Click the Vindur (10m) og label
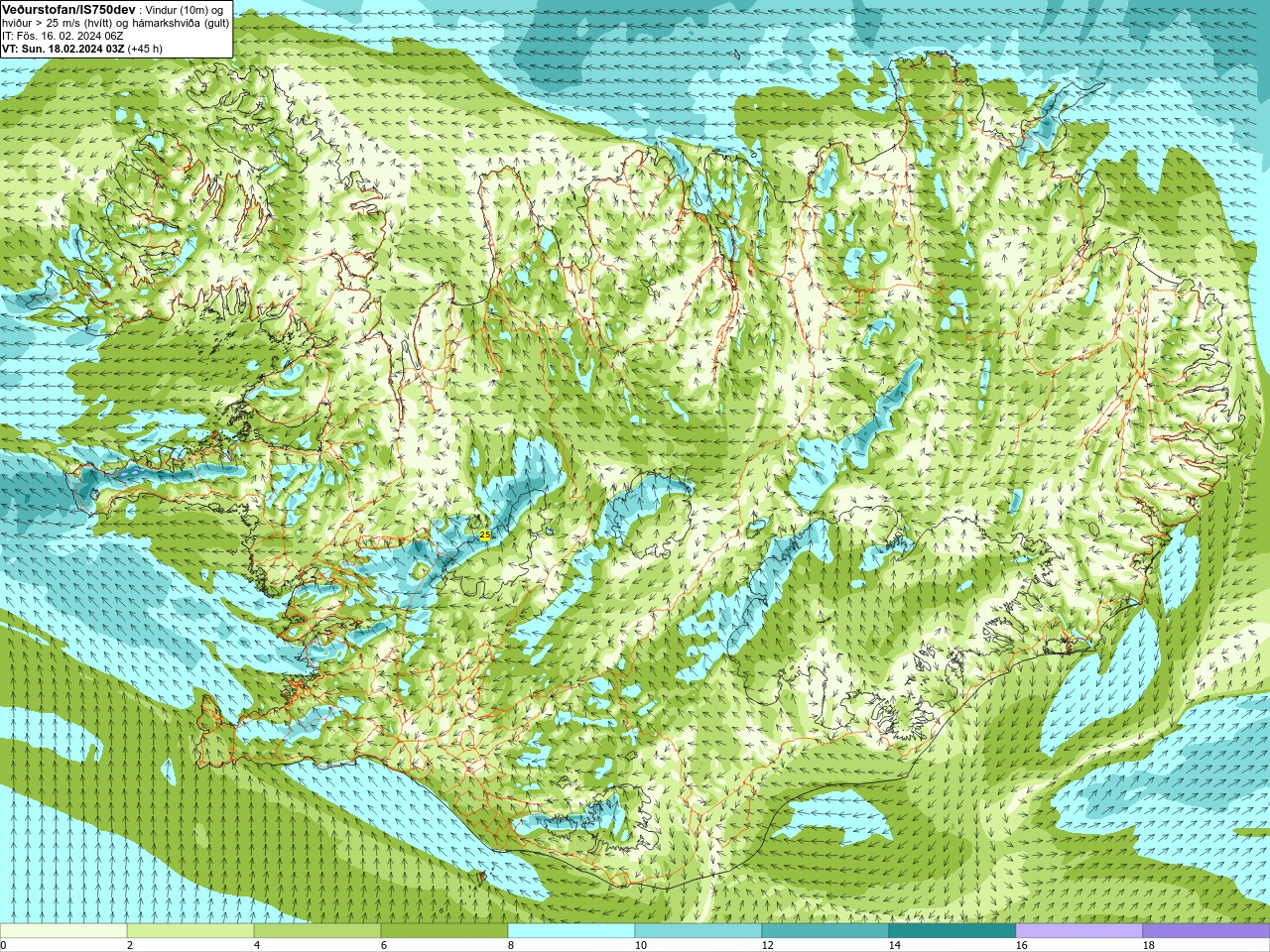Viewport: 1270px width, 952px height. (x=186, y=9)
